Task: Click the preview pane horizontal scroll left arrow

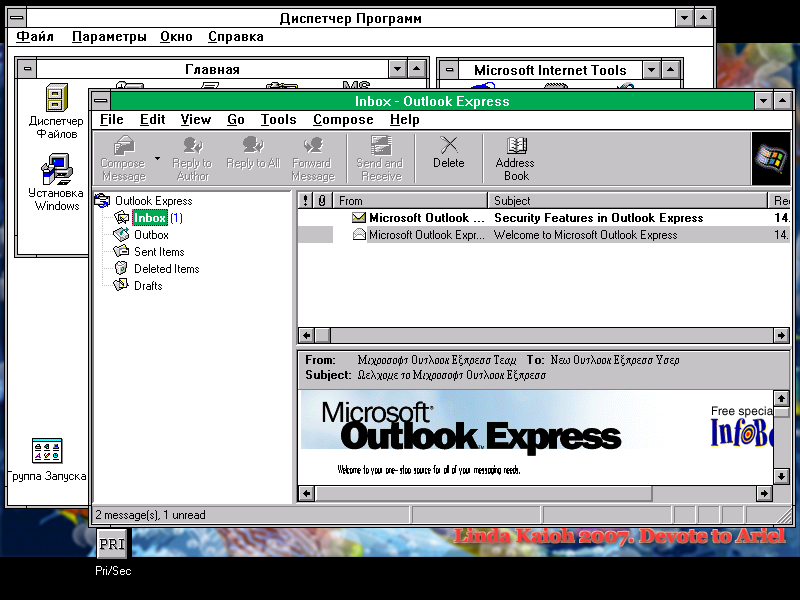Action: (306, 493)
